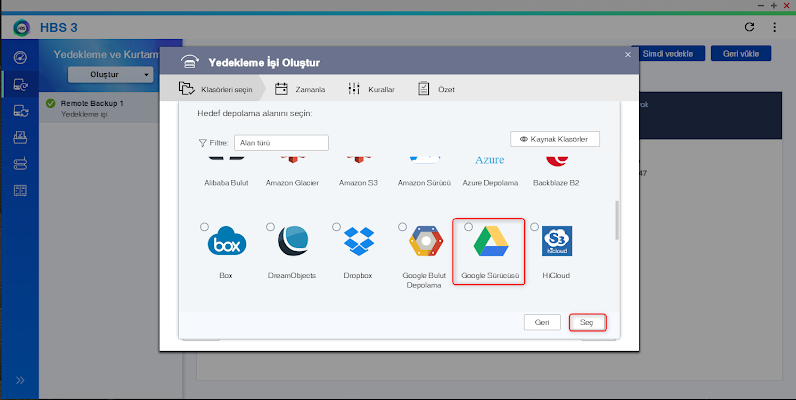This screenshot has height=400, width=796.
Task: Click the Alibaba Bulut label
Action: (x=226, y=183)
